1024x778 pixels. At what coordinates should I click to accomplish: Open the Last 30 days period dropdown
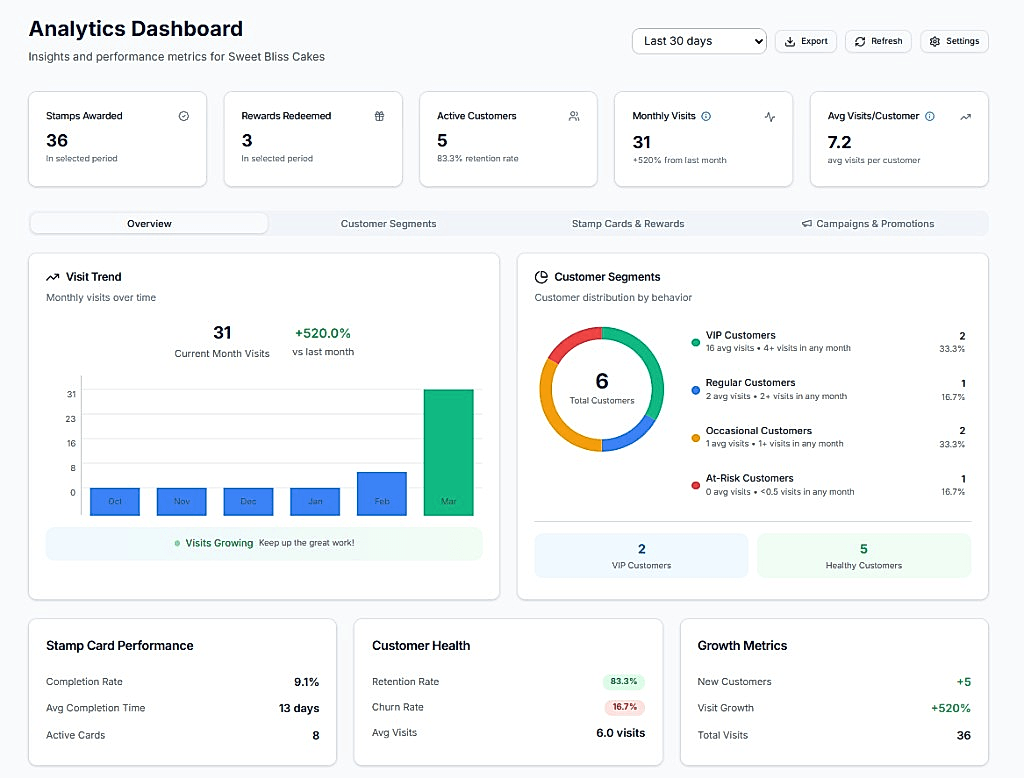tap(699, 41)
